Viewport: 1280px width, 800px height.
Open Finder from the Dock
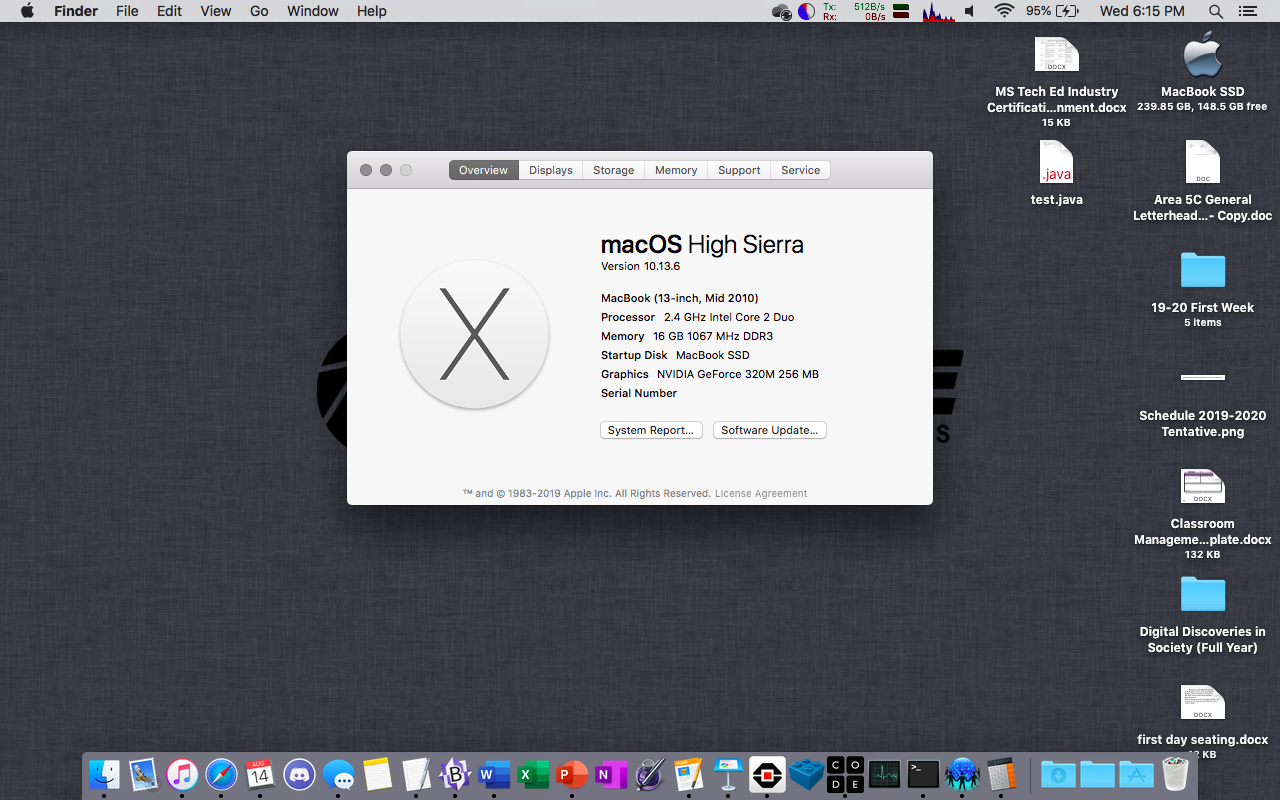click(104, 774)
